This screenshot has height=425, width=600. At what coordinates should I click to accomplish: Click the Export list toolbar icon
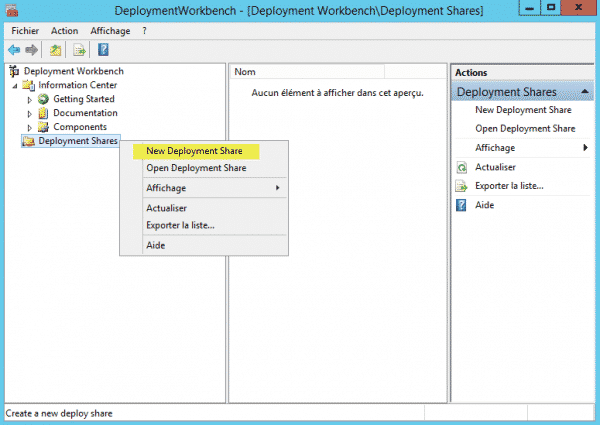(78, 50)
